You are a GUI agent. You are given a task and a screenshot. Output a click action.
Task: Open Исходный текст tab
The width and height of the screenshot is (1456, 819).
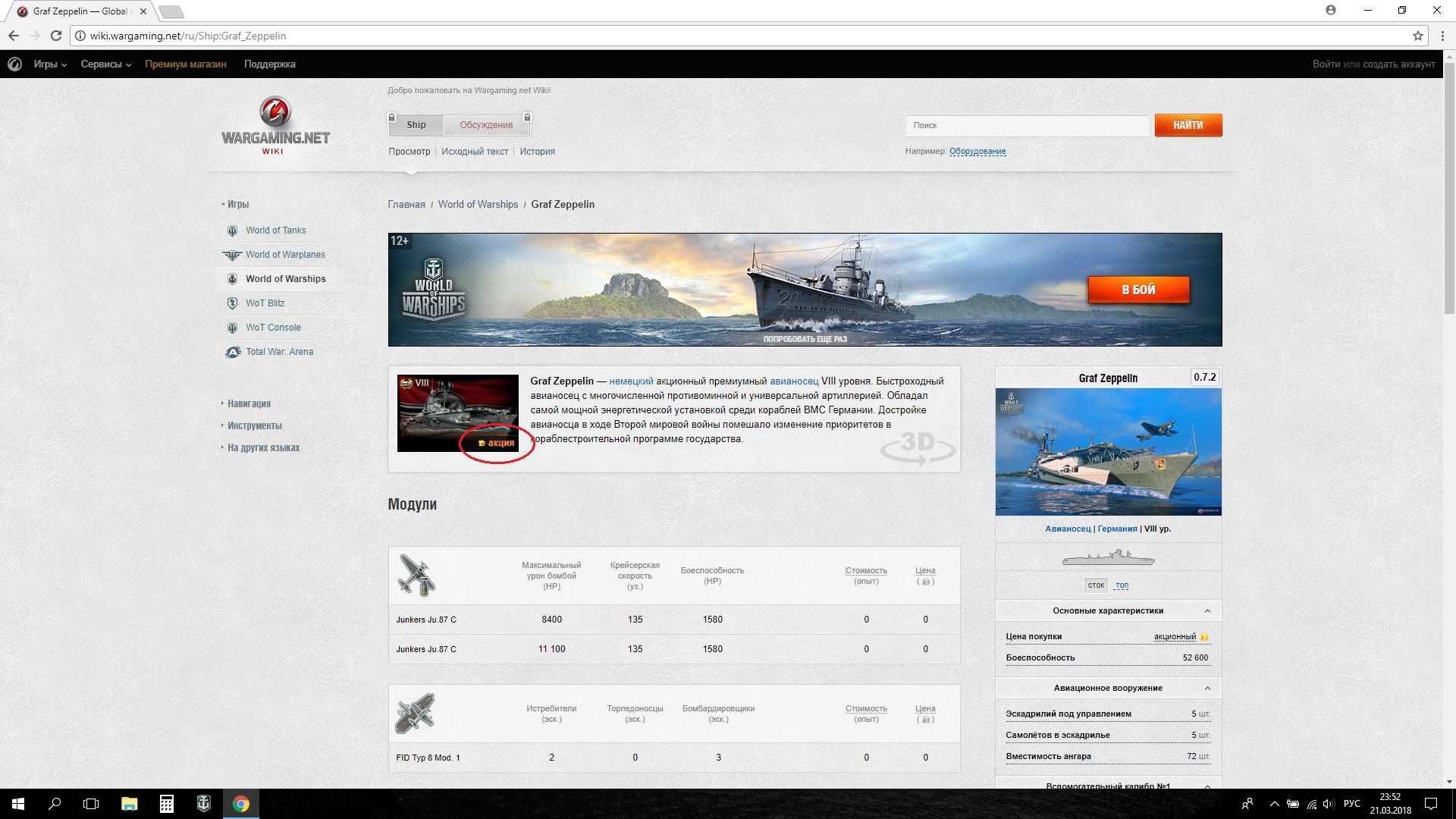[475, 152]
